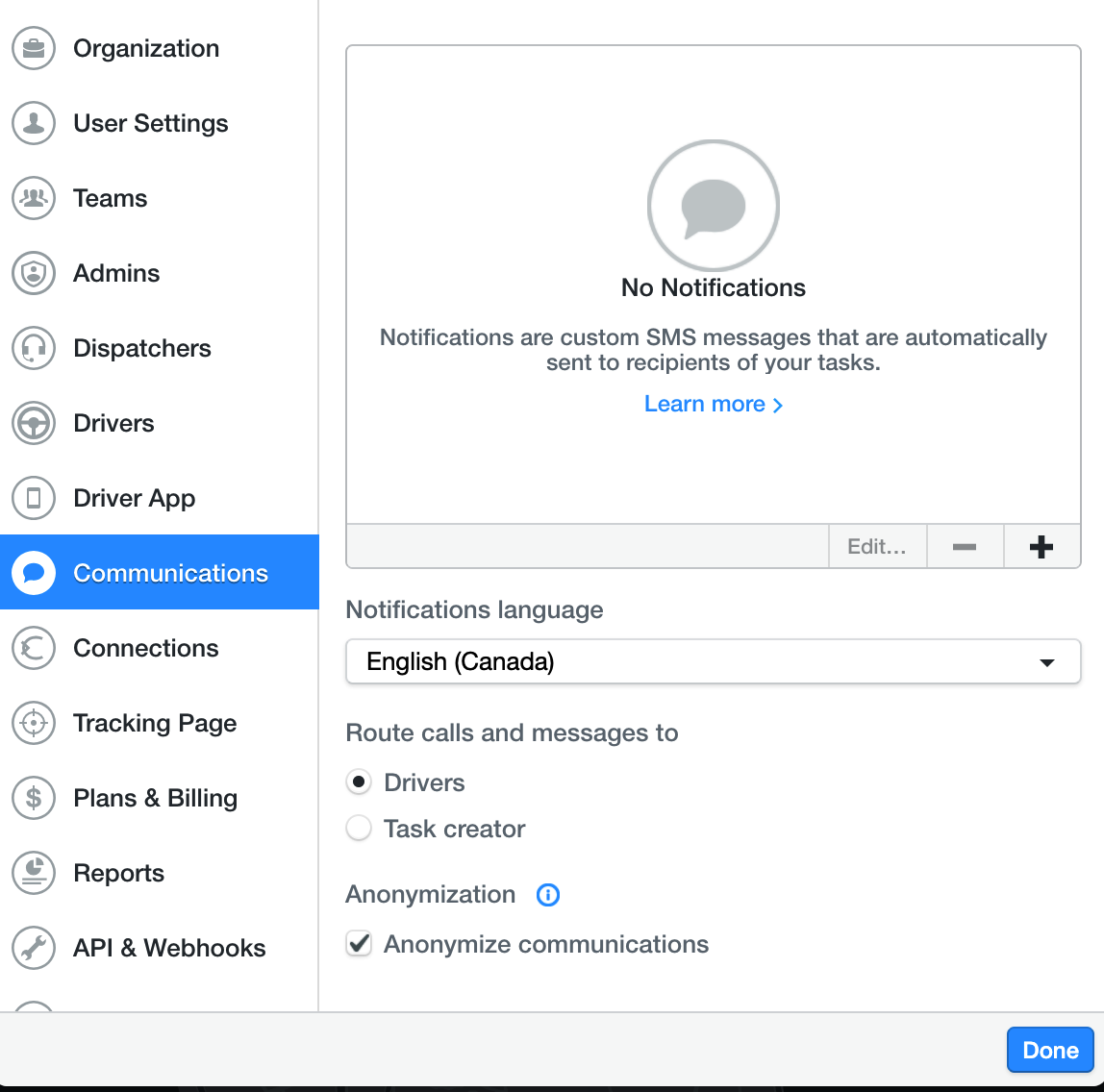The width and height of the screenshot is (1104, 1092).
Task: Go to Tracking Page settings
Action: pos(159,723)
